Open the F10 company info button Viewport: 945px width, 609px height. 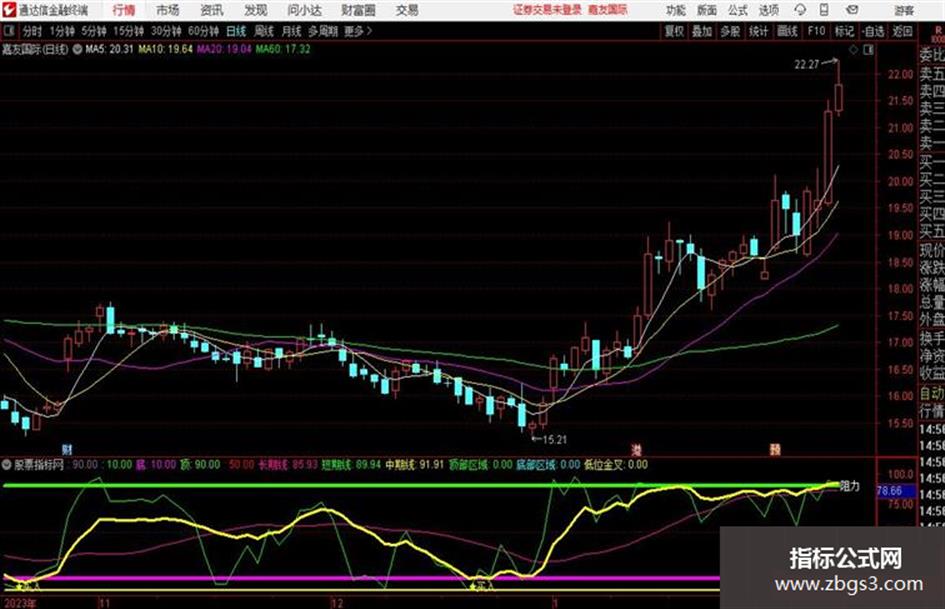[816, 31]
